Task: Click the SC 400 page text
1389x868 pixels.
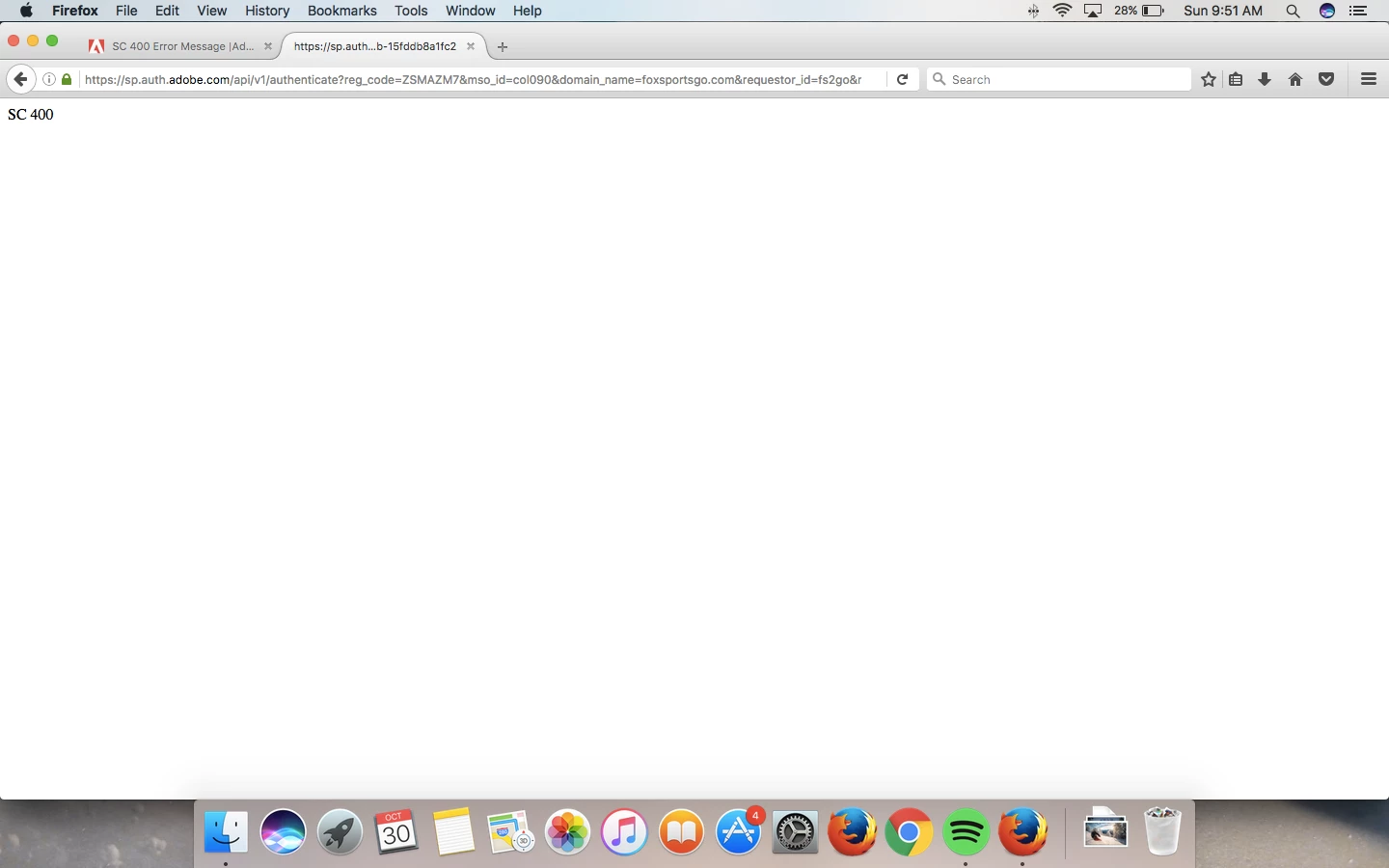Action: tap(31, 115)
